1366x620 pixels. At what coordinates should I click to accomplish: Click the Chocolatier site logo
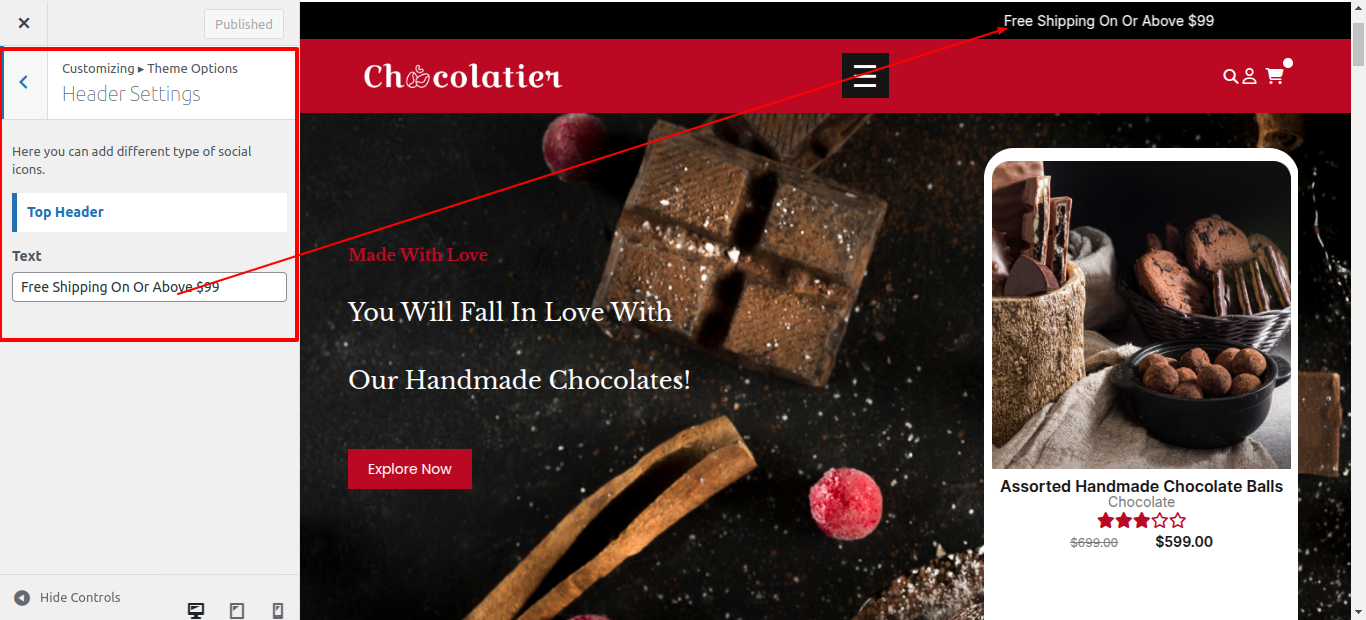click(x=463, y=76)
